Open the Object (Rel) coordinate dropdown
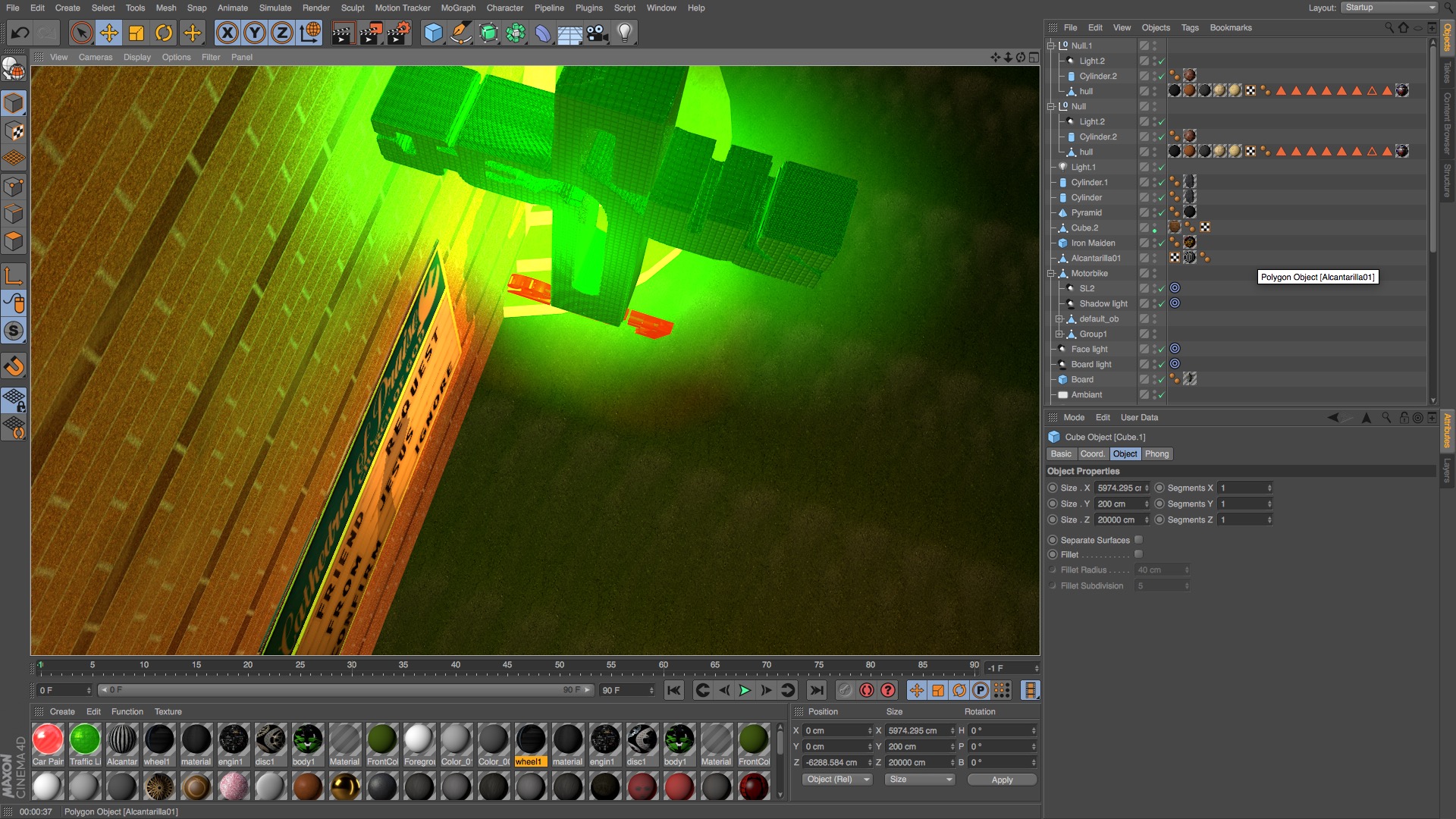Screen dimensions: 1456x819 pos(837,780)
